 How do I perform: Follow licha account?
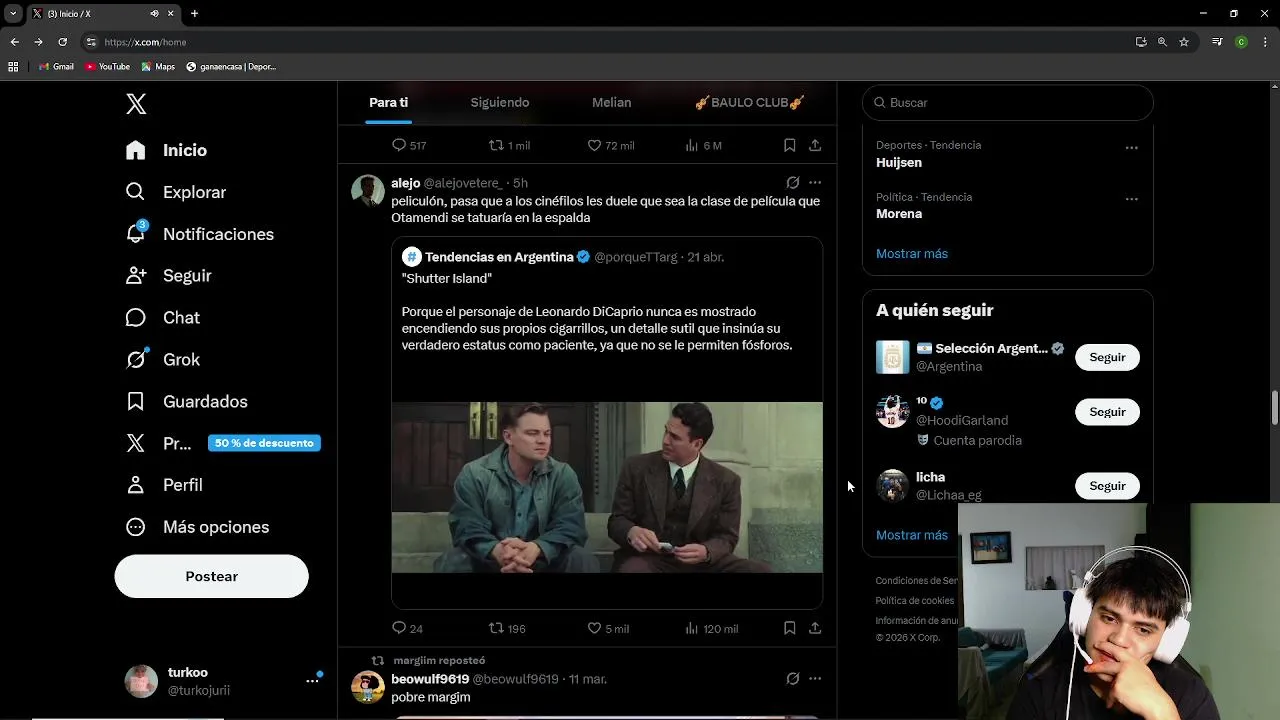(1107, 486)
